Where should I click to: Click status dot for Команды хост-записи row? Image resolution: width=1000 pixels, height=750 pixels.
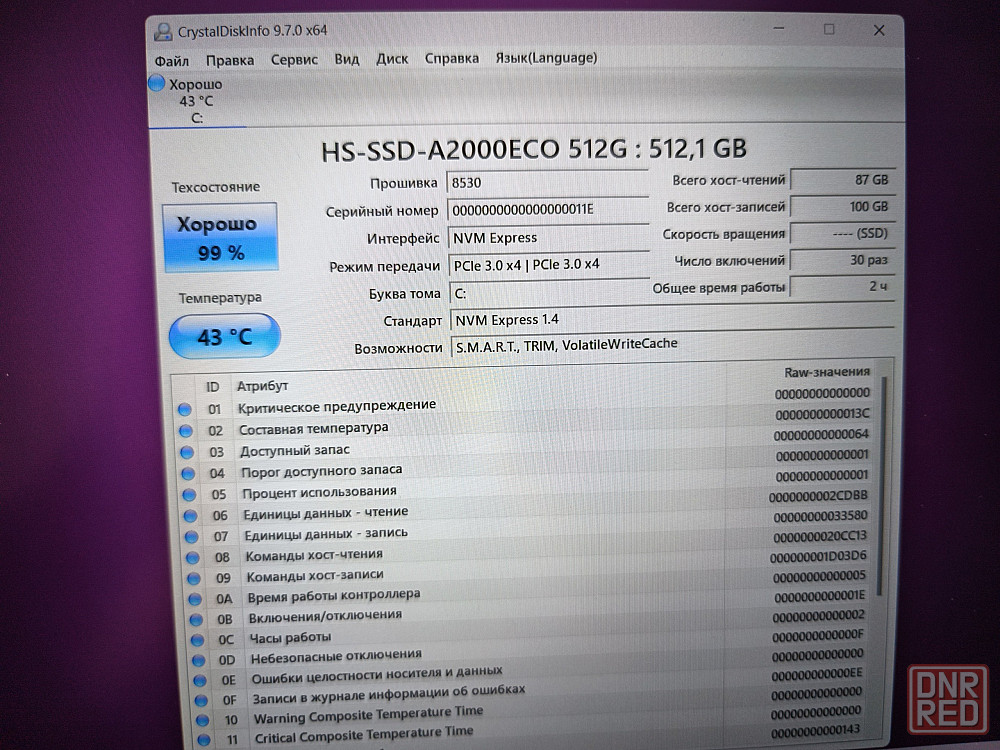click(194, 578)
